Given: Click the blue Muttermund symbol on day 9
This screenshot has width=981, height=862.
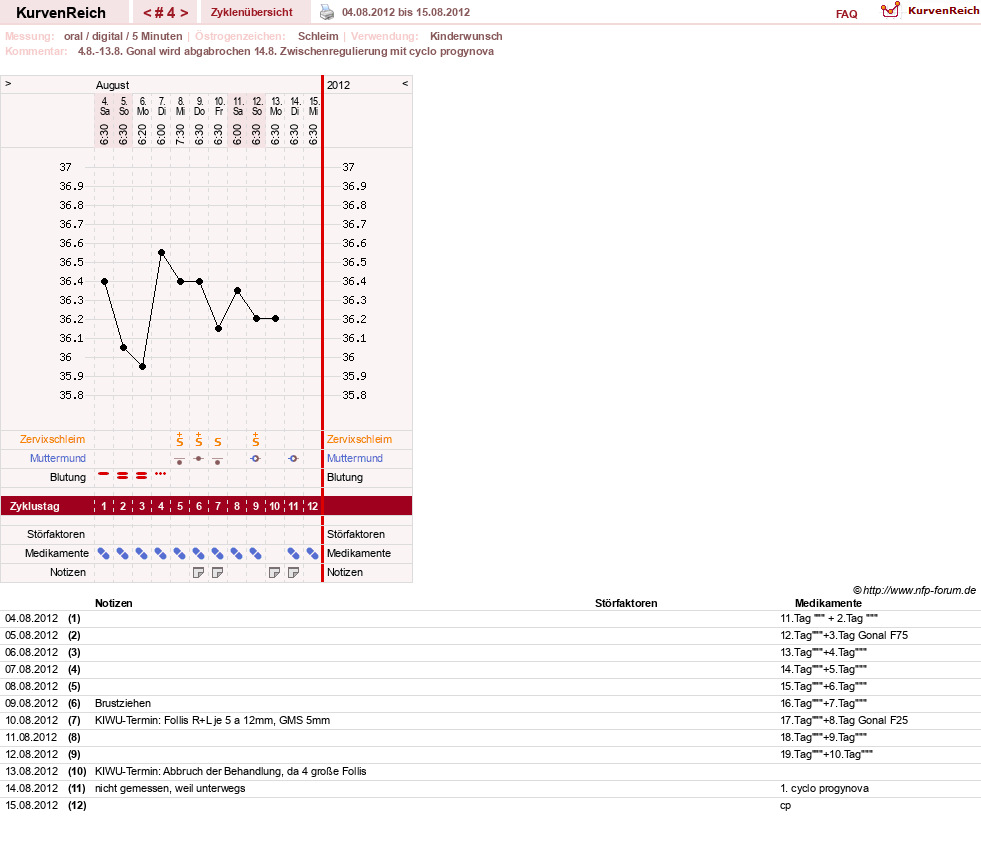Looking at the screenshot, I should [x=255, y=459].
